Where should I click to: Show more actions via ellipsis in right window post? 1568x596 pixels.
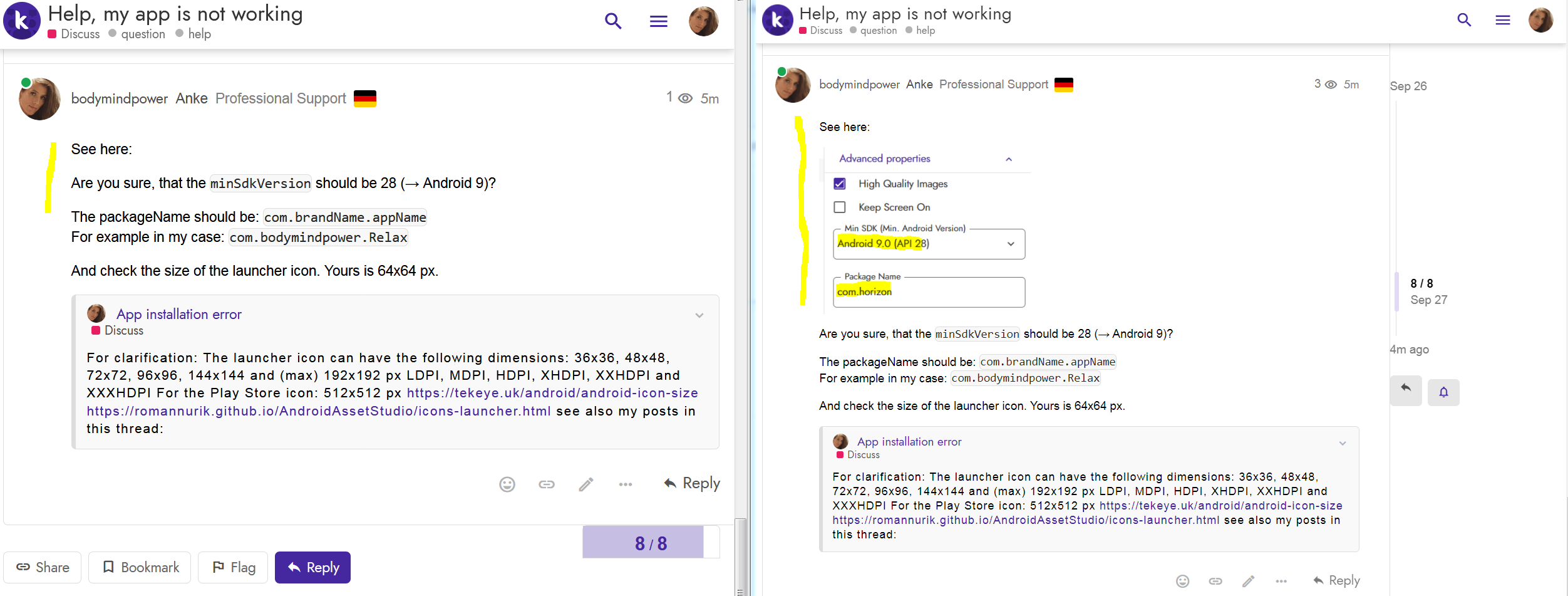click(1281, 581)
